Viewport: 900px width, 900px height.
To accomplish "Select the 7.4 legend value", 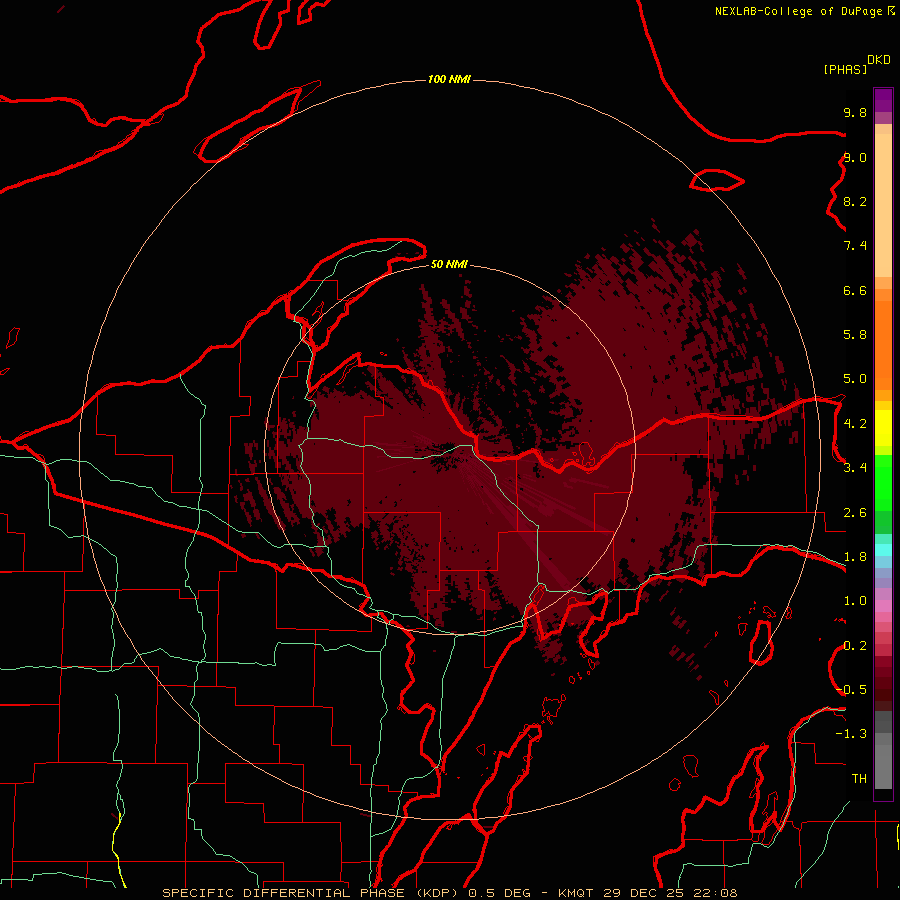I will click(x=855, y=246).
